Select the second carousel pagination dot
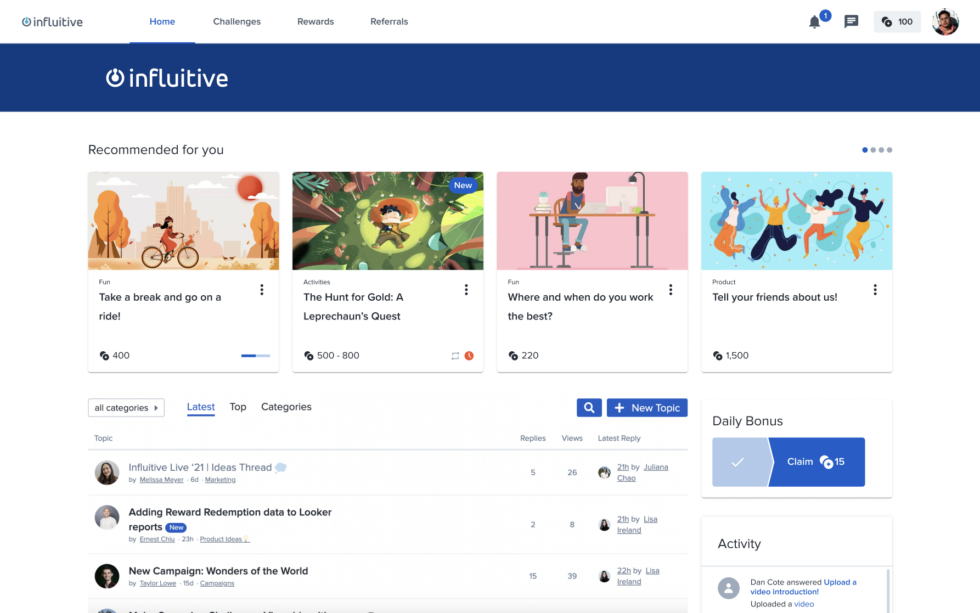Viewport: 980px width, 613px height. pos(873,149)
